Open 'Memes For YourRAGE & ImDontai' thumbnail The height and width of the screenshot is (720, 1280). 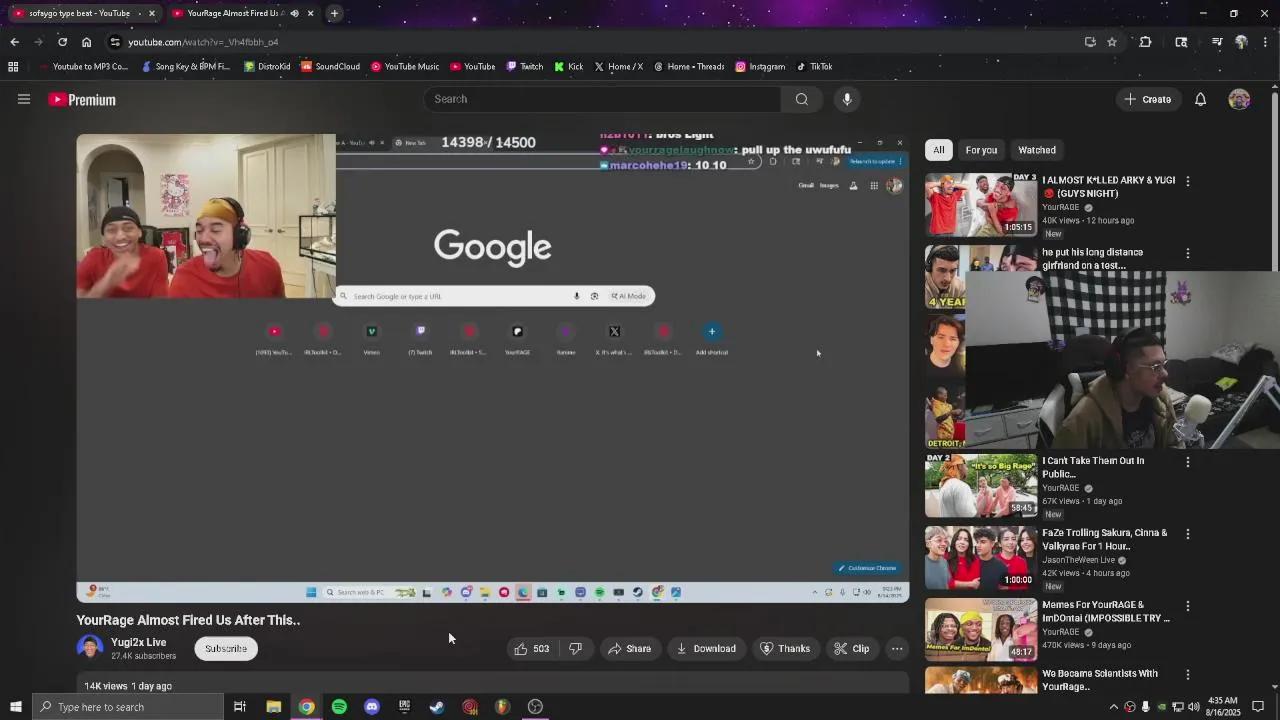tap(981, 630)
